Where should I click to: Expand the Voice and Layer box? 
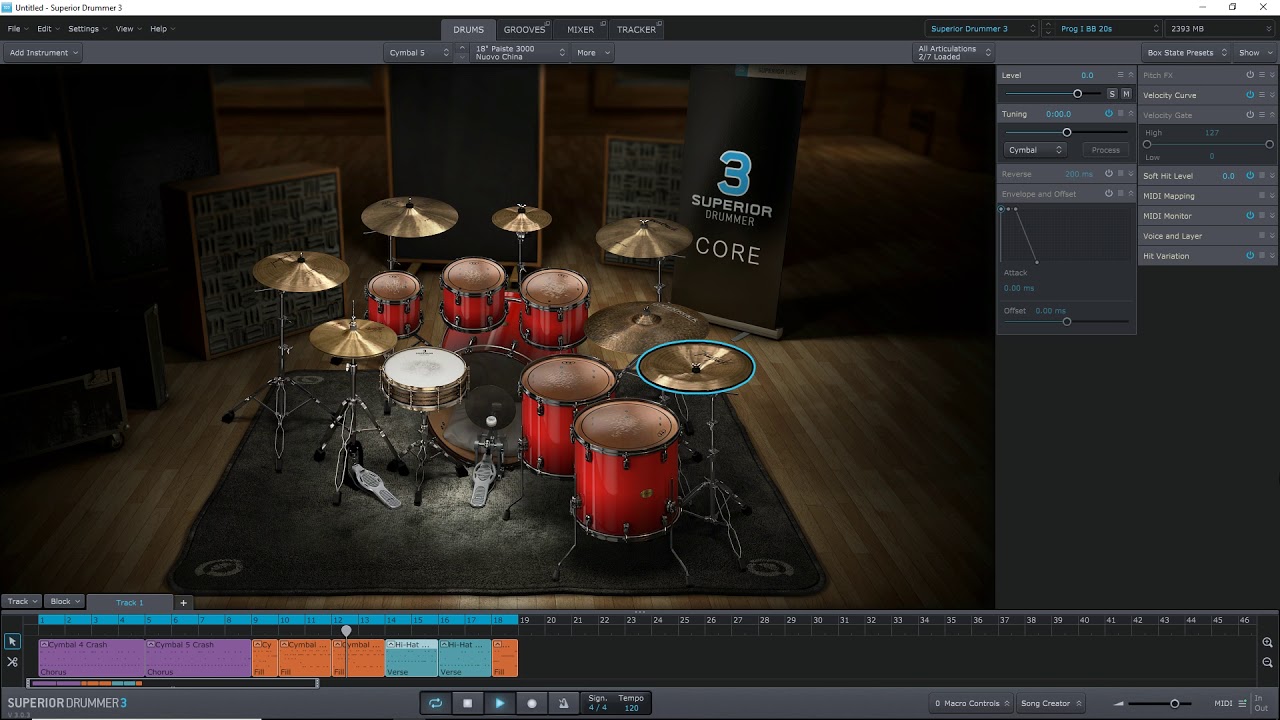click(x=1273, y=236)
